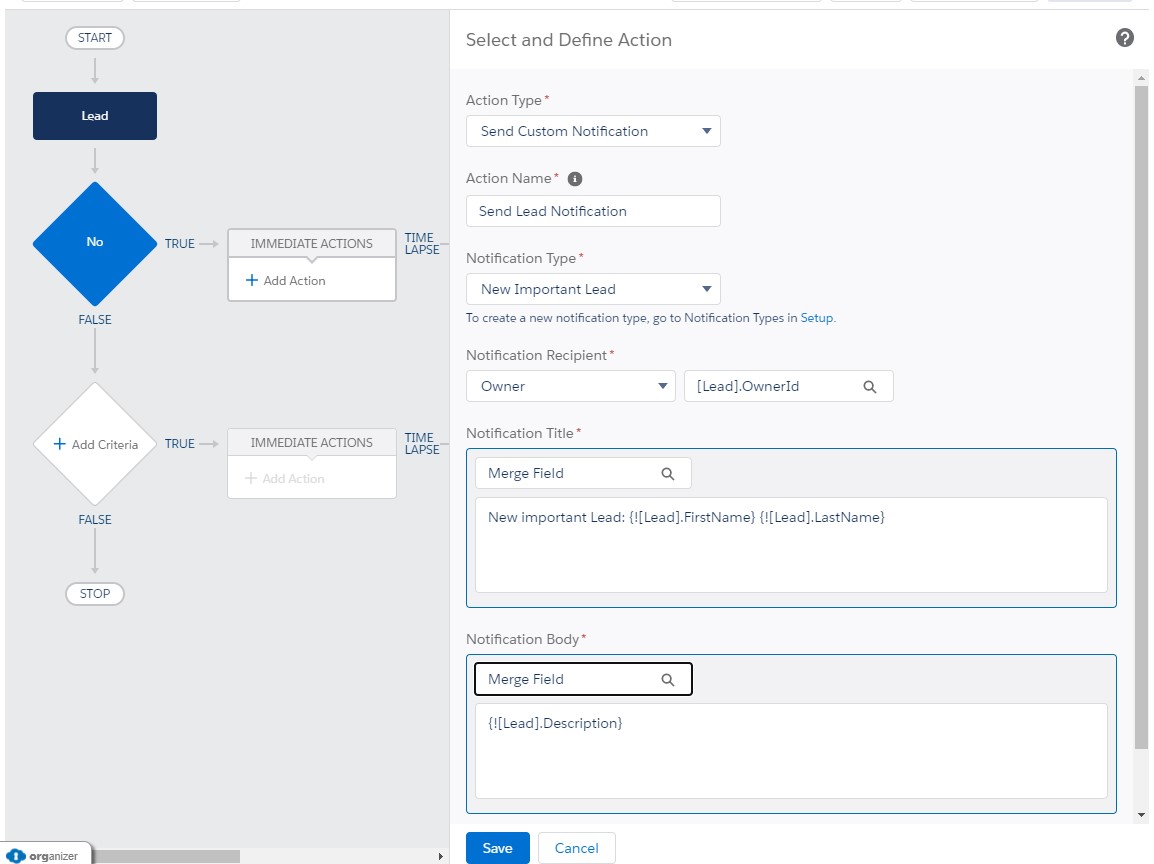Click plus icon of enabled Add Action
Image resolution: width=1154 pixels, height=864 pixels.
pos(252,280)
